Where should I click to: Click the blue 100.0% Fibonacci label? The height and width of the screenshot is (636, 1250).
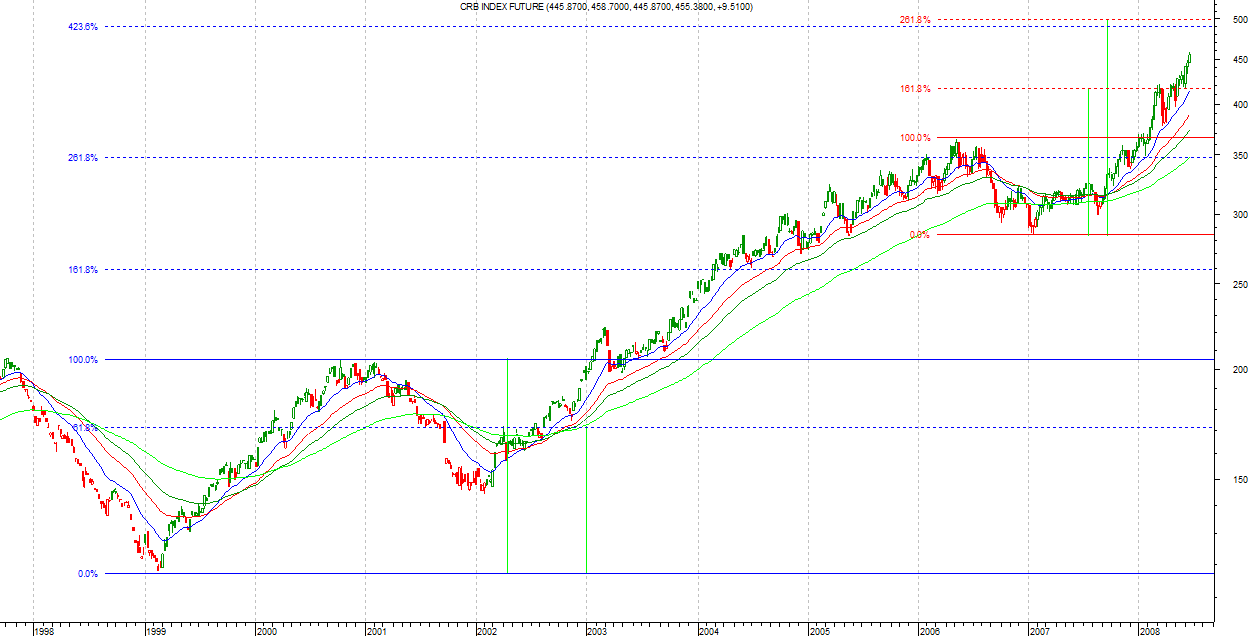coord(85,359)
